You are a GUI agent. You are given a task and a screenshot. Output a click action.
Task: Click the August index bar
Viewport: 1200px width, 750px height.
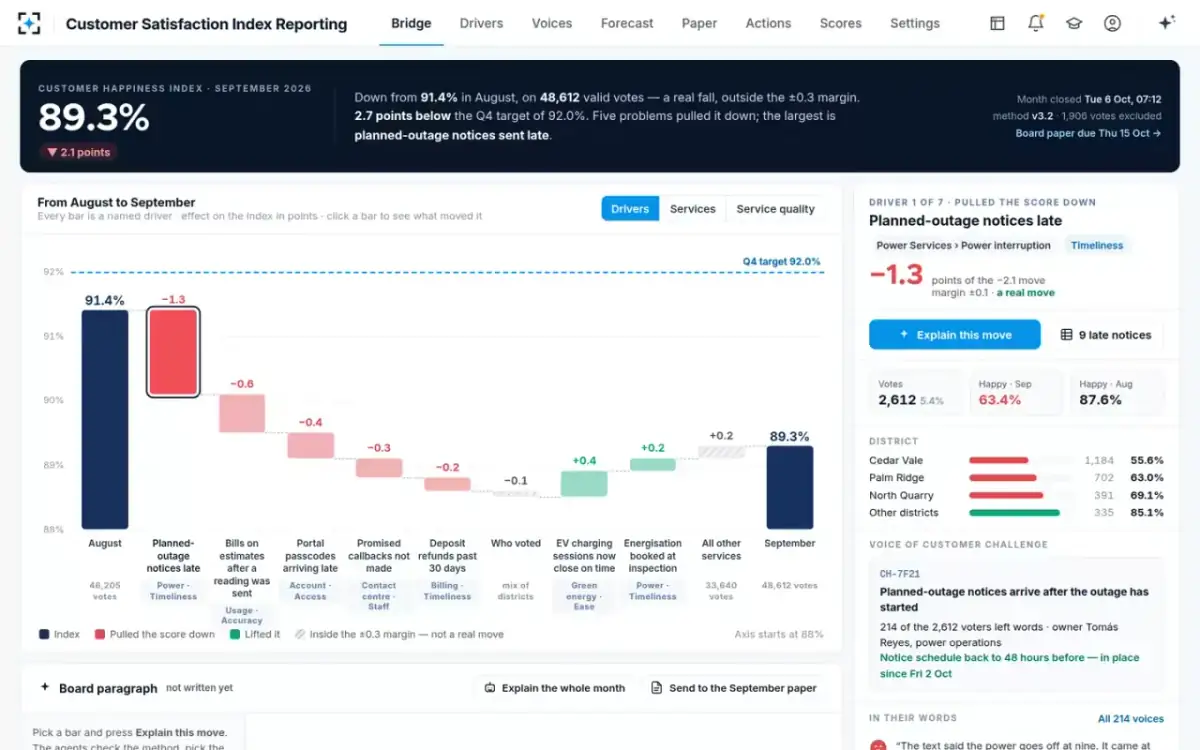tap(105, 419)
